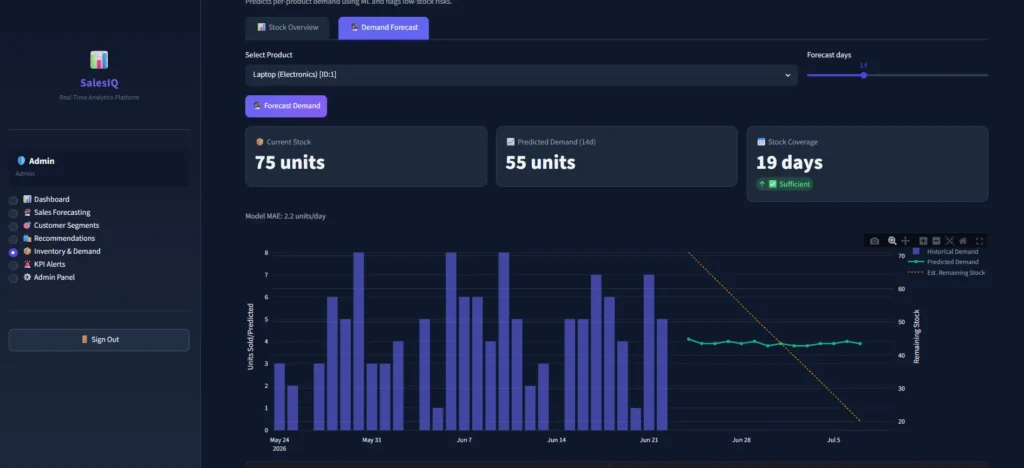
Task: Toggle Predicted Demand legend entry
Action: pyautogui.click(x=943, y=262)
